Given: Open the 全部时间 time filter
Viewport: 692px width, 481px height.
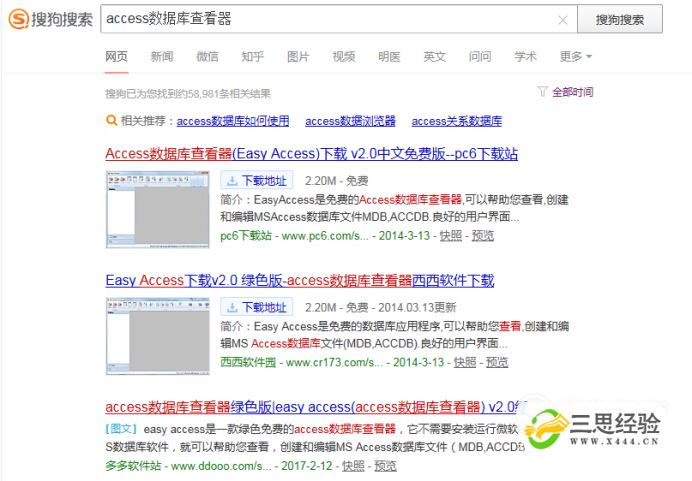Looking at the screenshot, I should tap(573, 92).
